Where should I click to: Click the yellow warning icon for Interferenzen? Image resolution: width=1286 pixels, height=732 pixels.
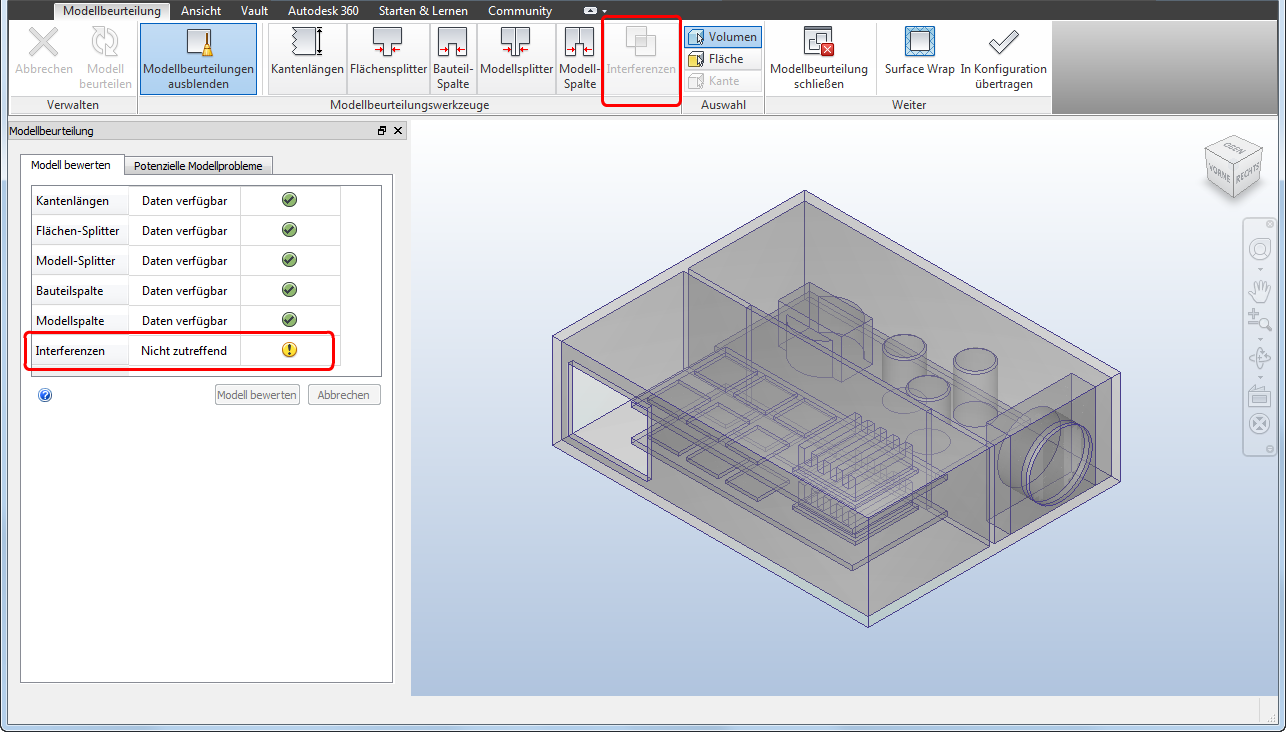click(289, 350)
